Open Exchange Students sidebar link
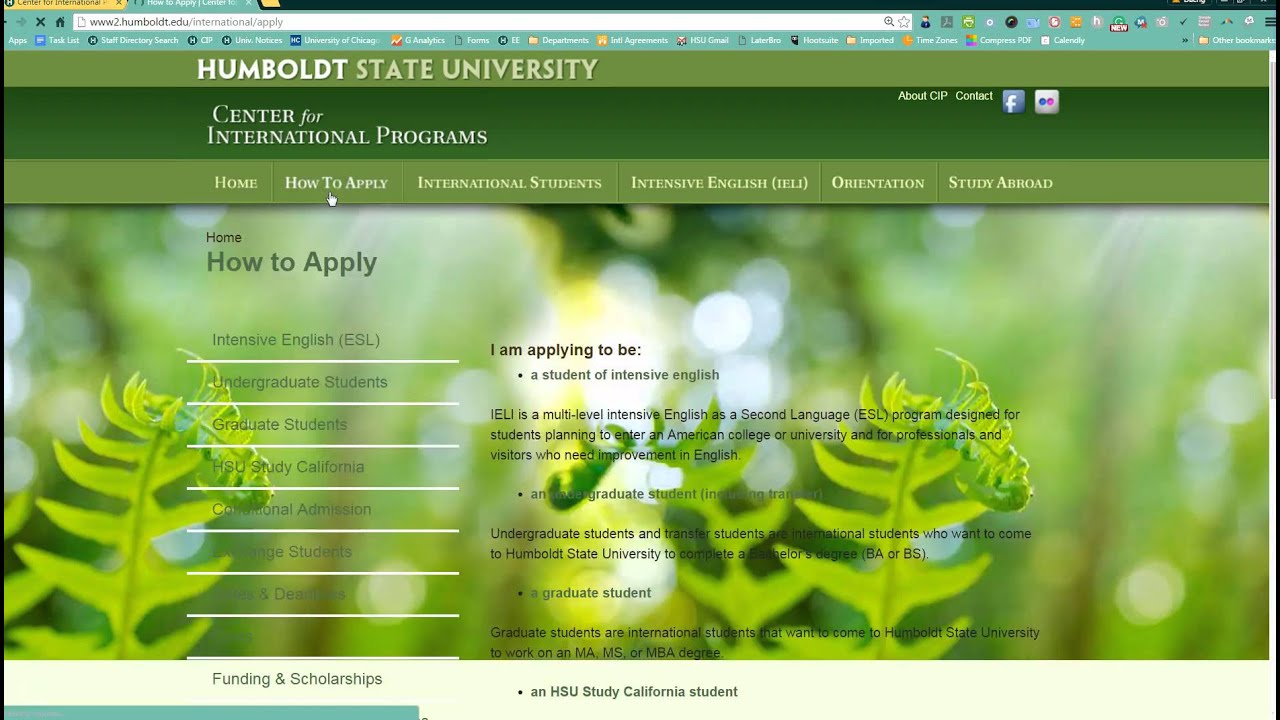This screenshot has width=1280, height=720. pos(282,552)
